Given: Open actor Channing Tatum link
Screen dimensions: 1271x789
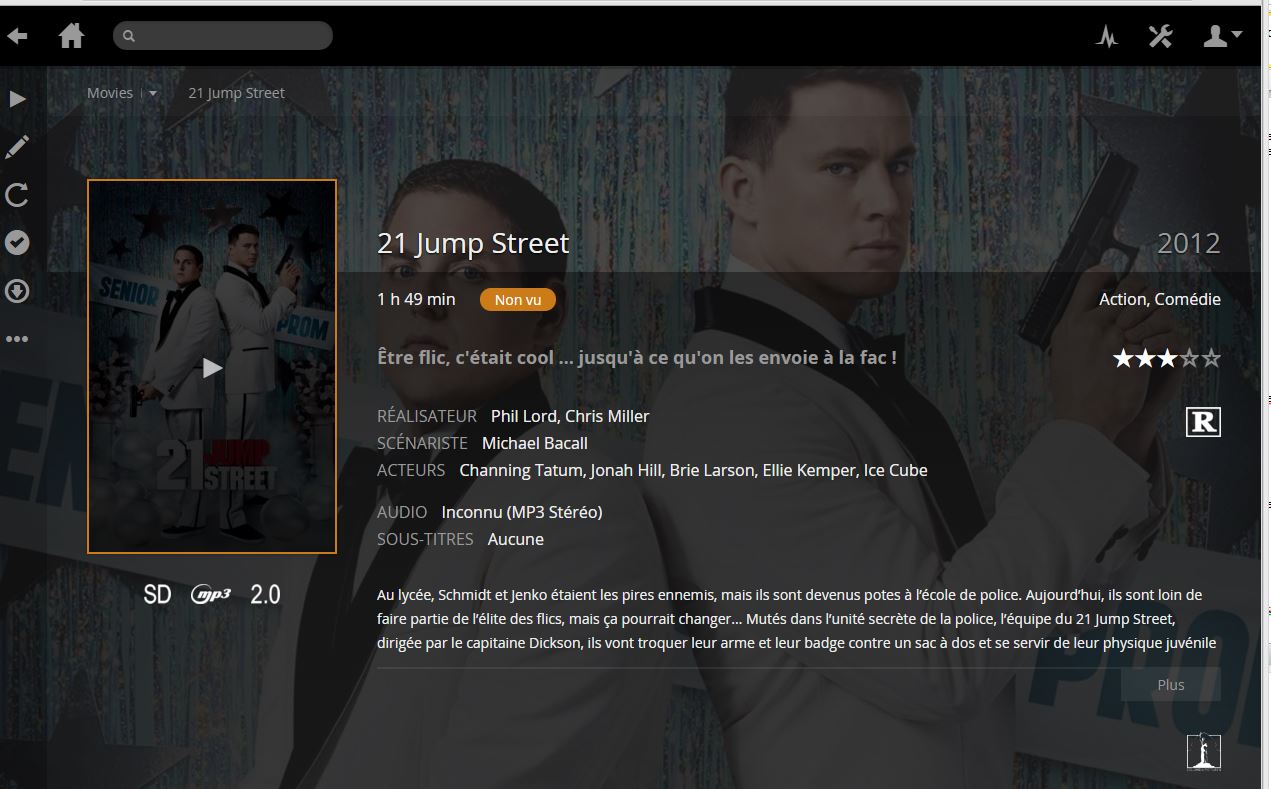Looking at the screenshot, I should pyautogui.click(x=520, y=470).
